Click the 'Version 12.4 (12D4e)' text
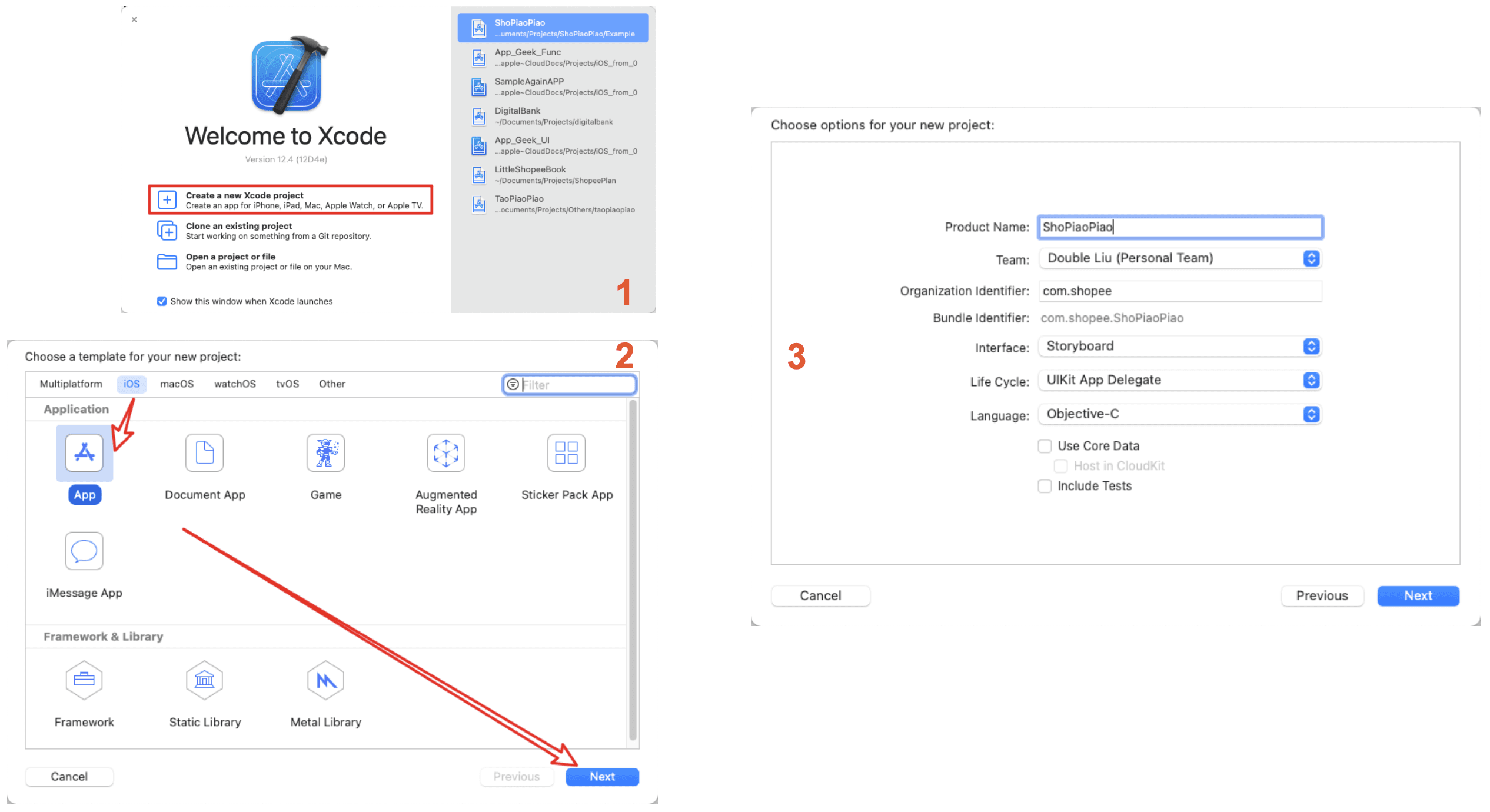The height and width of the screenshot is (812, 1490). (286, 159)
